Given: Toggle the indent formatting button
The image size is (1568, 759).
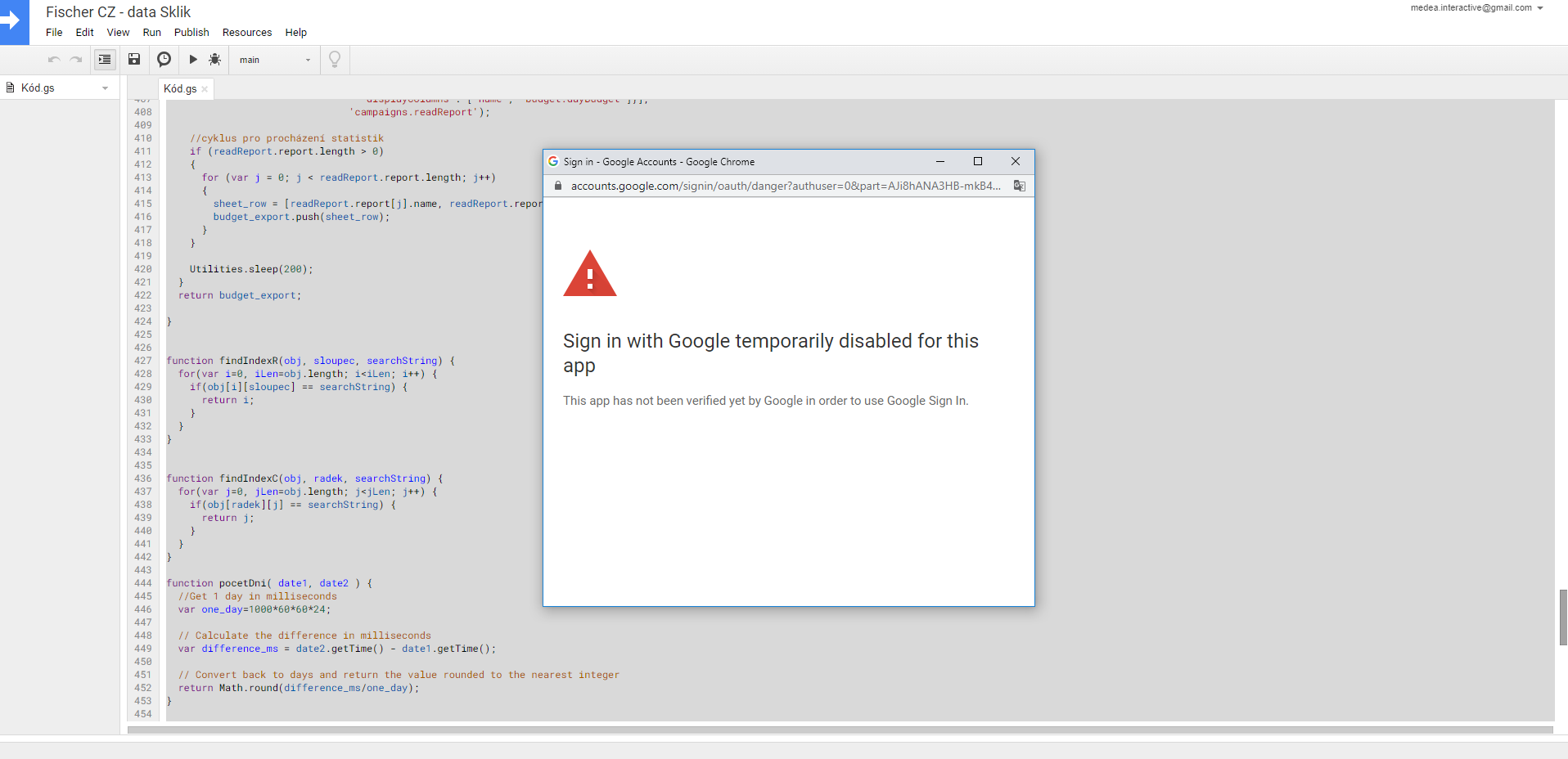Looking at the screenshot, I should point(105,60).
